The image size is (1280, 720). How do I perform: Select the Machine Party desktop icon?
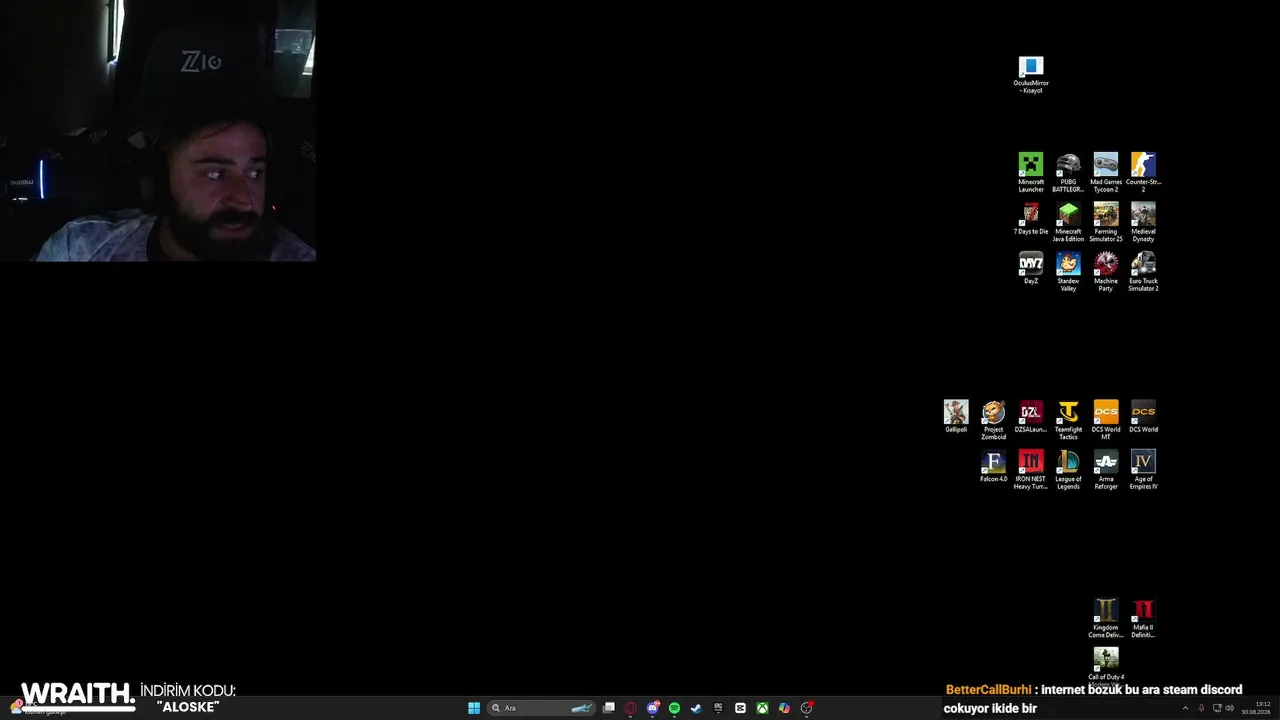(x=1106, y=271)
